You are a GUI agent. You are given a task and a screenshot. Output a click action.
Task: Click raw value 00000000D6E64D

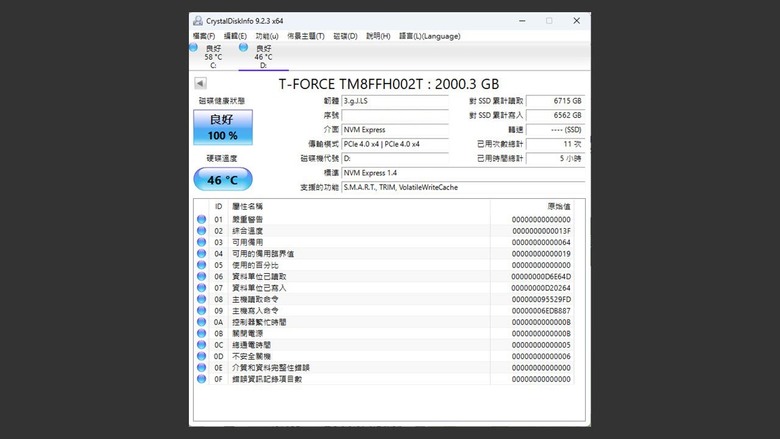541,276
